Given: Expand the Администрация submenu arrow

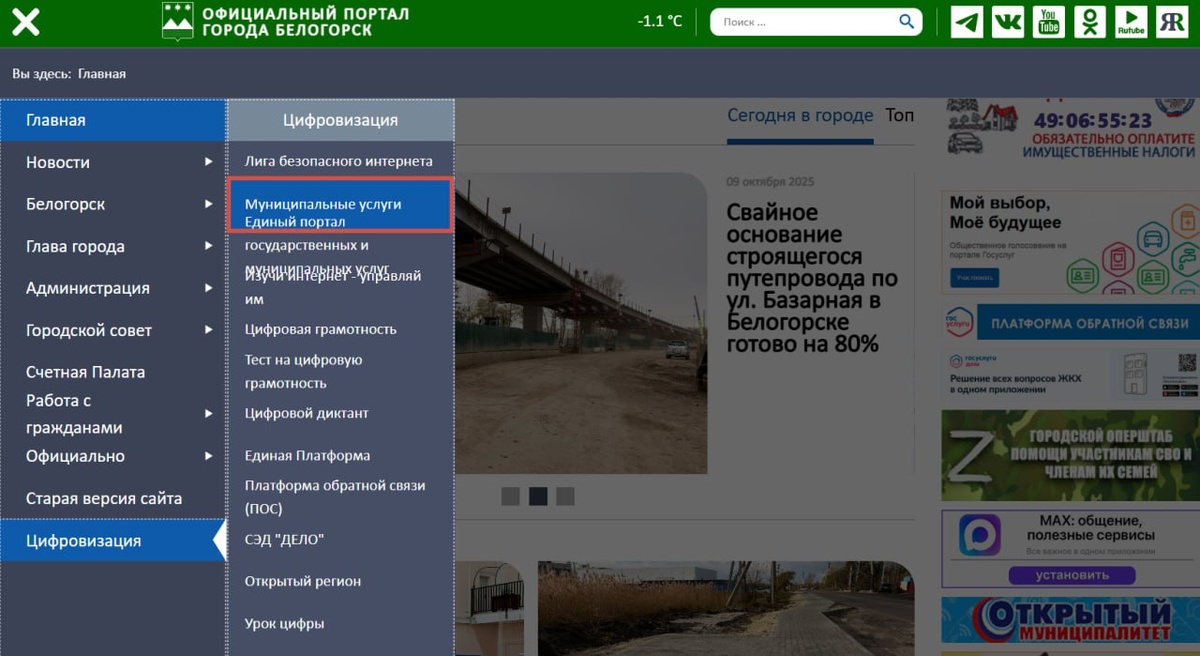Looking at the screenshot, I should point(208,287).
